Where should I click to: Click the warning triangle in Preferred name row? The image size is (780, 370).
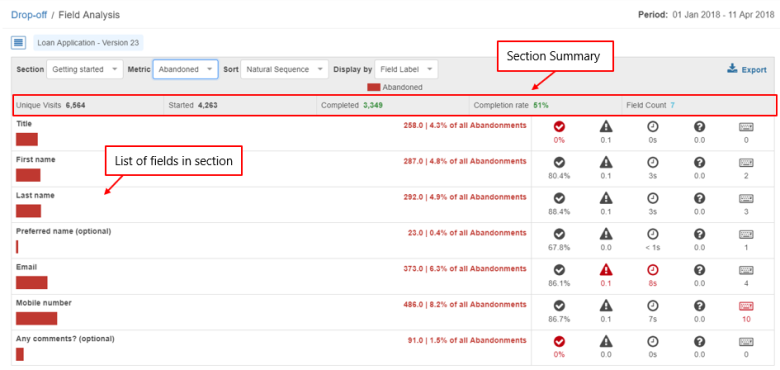[x=605, y=233]
